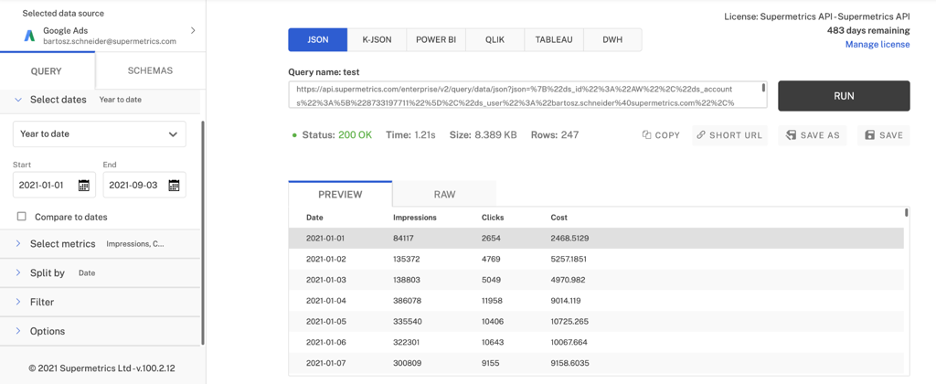Screen dimensions: 936x384
Task: Click cost value 10725.265
Action: click(569, 321)
